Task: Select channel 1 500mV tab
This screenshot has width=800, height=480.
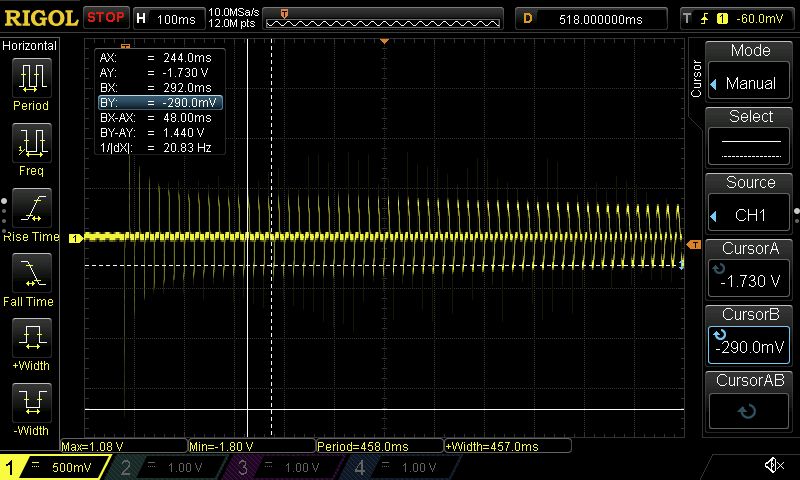Action: pos(54,467)
